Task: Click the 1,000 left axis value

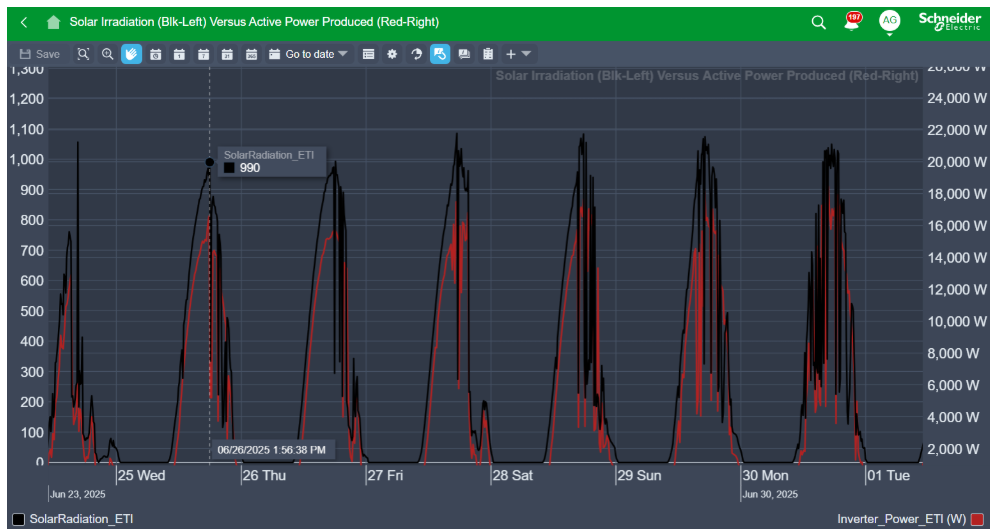Action: [27, 160]
